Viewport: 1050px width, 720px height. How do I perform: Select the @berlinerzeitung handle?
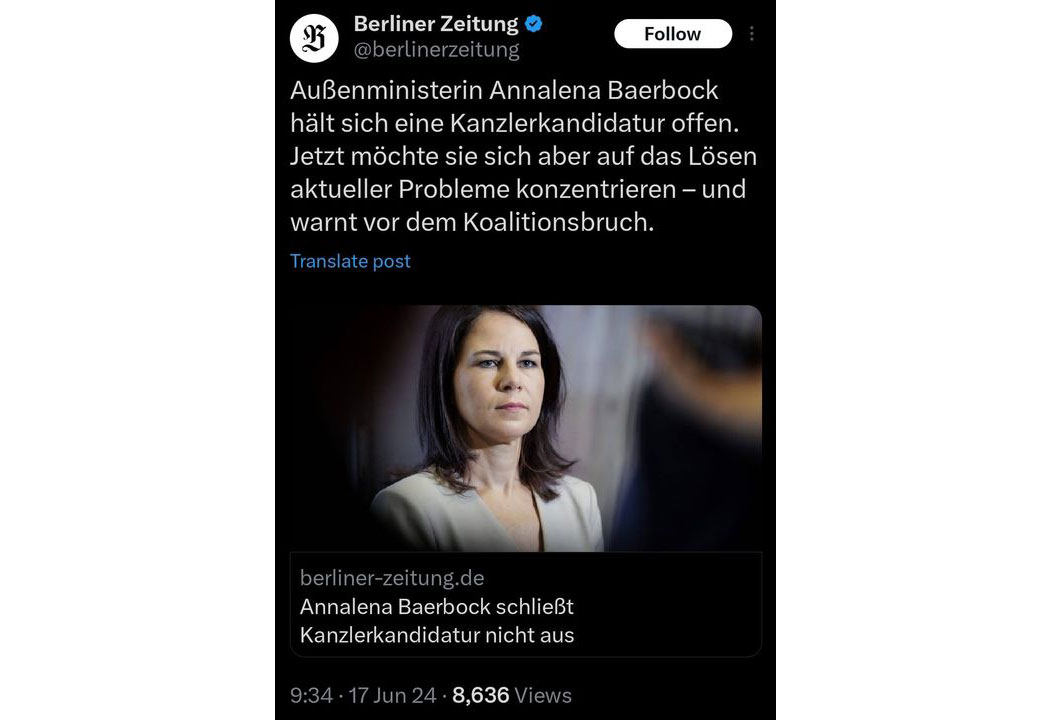tap(437, 50)
